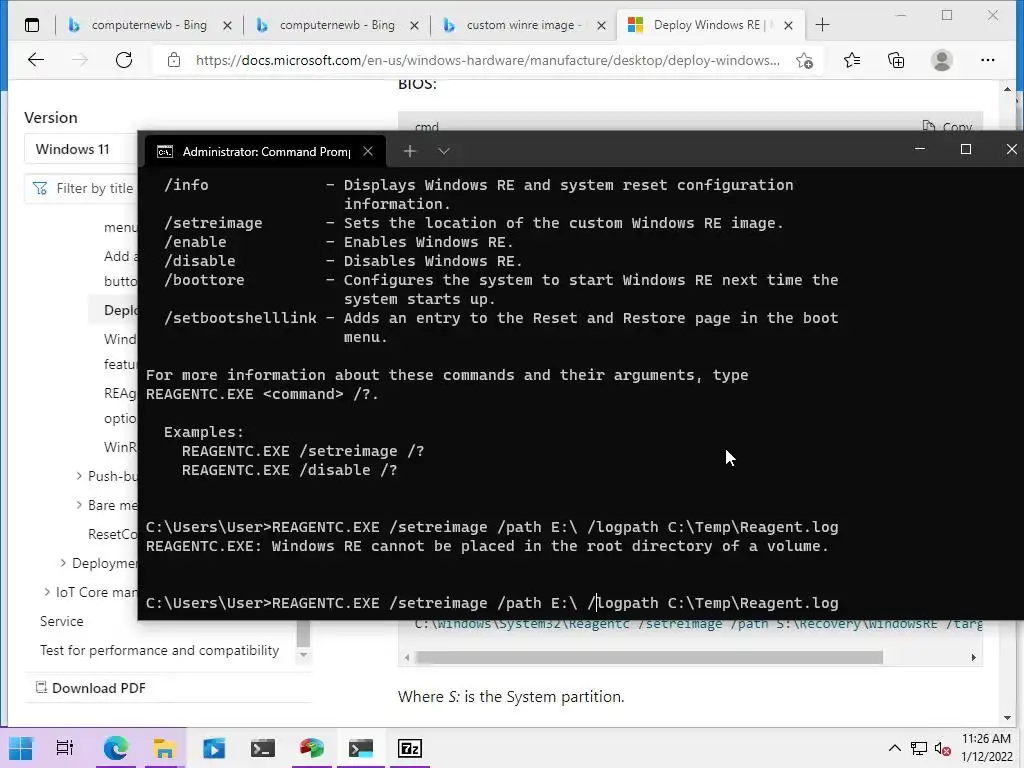
Task: Open the active Command Prompt taskbar icon
Action: point(360,748)
